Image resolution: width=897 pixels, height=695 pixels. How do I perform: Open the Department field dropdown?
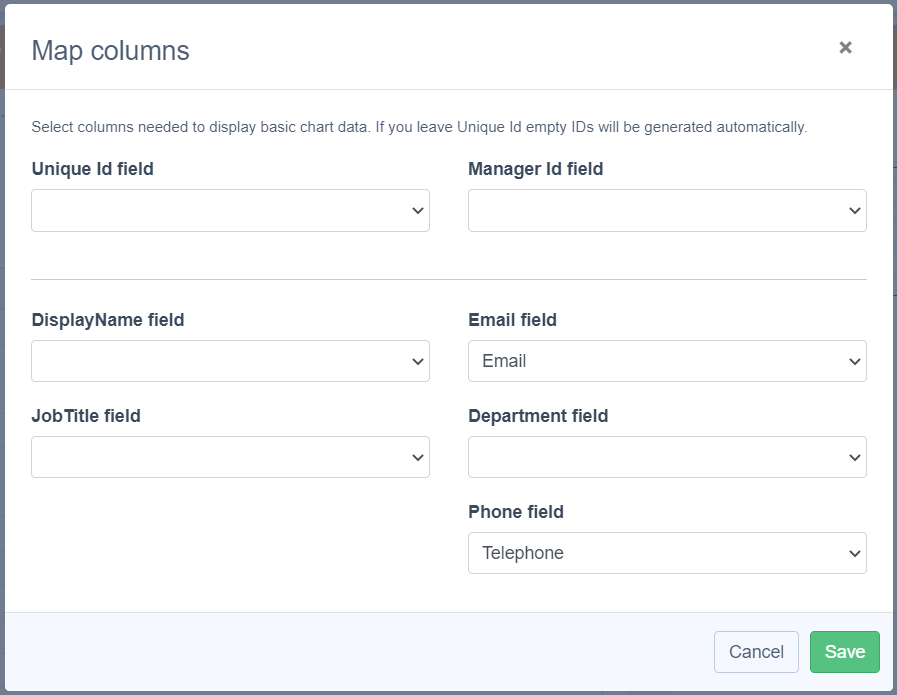coord(667,457)
